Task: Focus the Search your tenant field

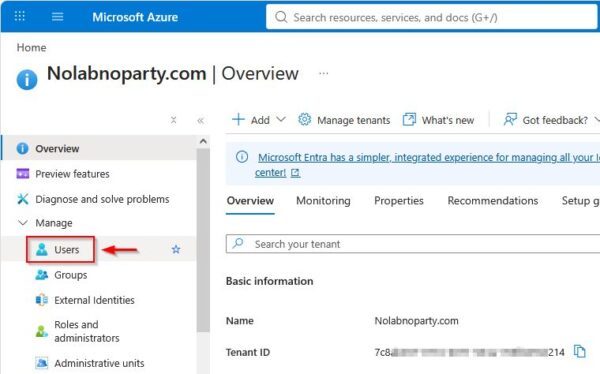Action: [413, 244]
